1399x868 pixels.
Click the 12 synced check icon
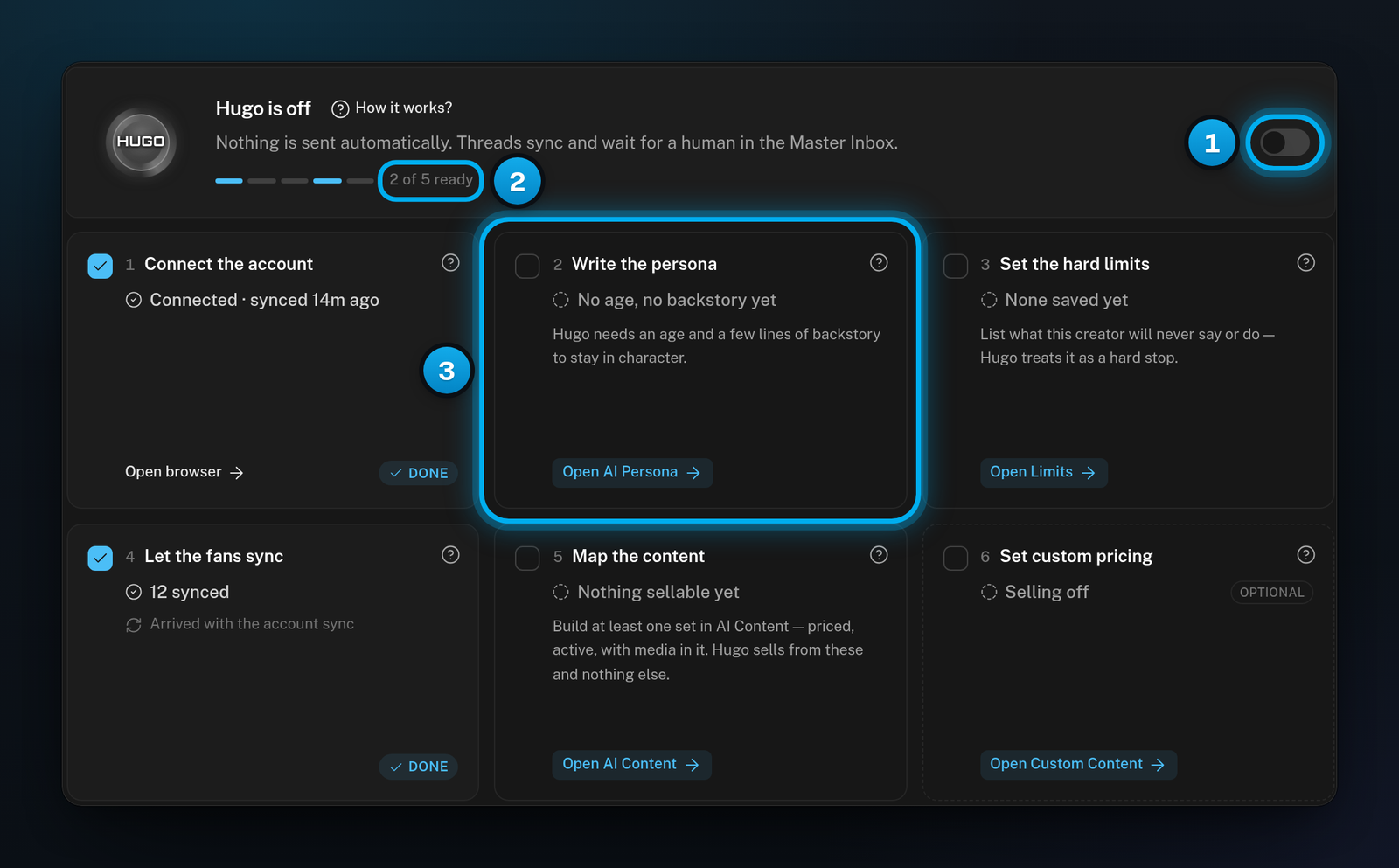coord(134,592)
